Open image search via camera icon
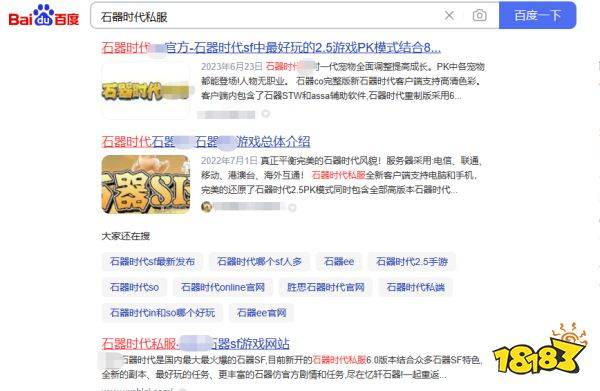 pyautogui.click(x=479, y=15)
